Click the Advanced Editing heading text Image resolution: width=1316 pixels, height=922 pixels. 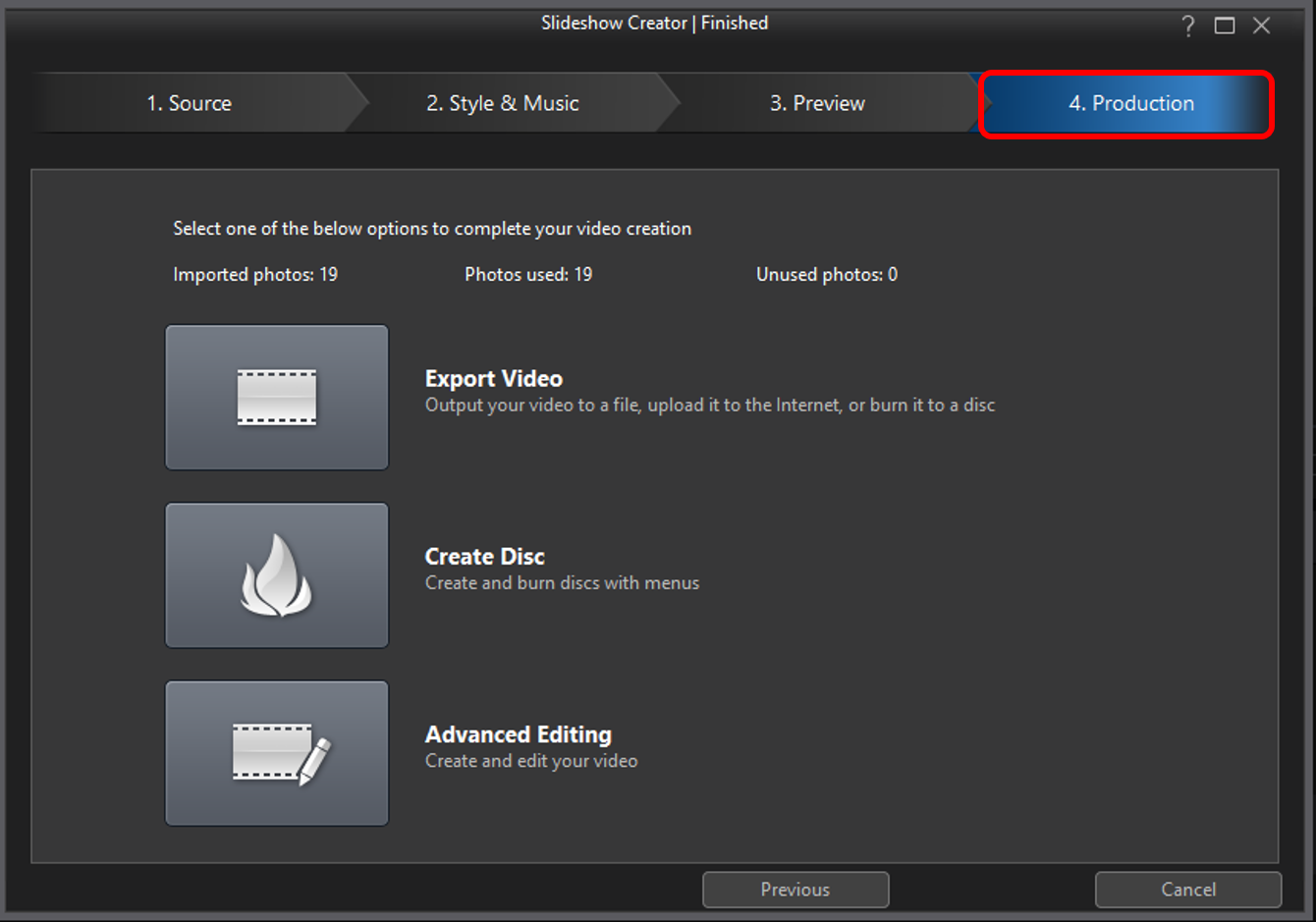coord(519,734)
